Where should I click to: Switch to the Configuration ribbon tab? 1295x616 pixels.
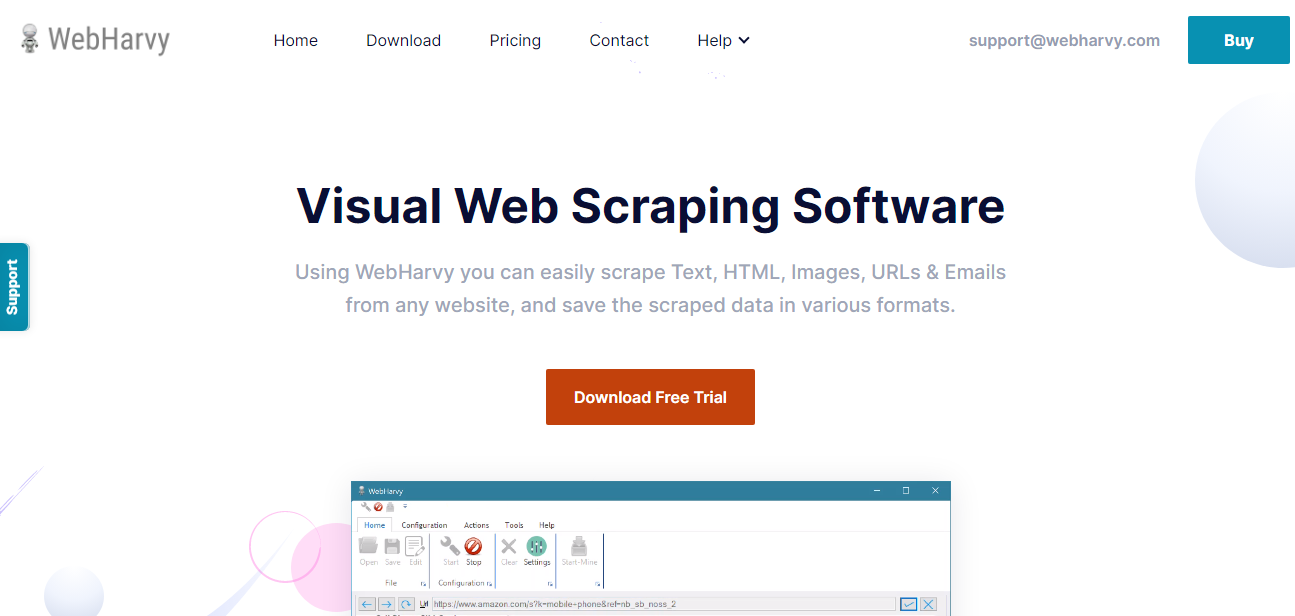point(424,525)
